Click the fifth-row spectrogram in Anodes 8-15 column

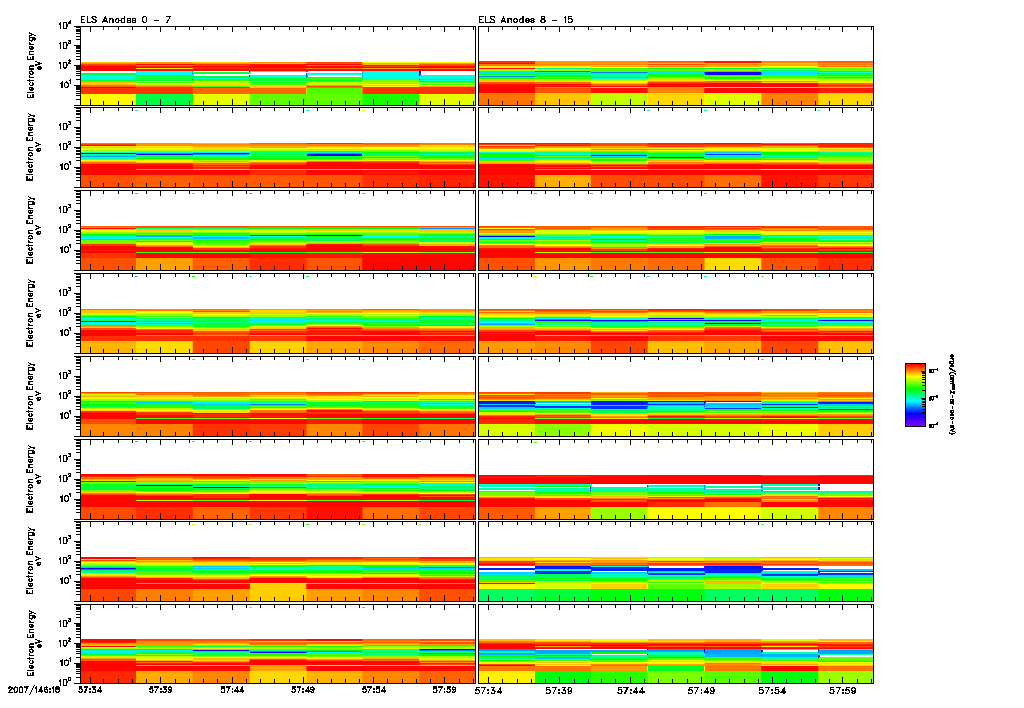click(676, 396)
